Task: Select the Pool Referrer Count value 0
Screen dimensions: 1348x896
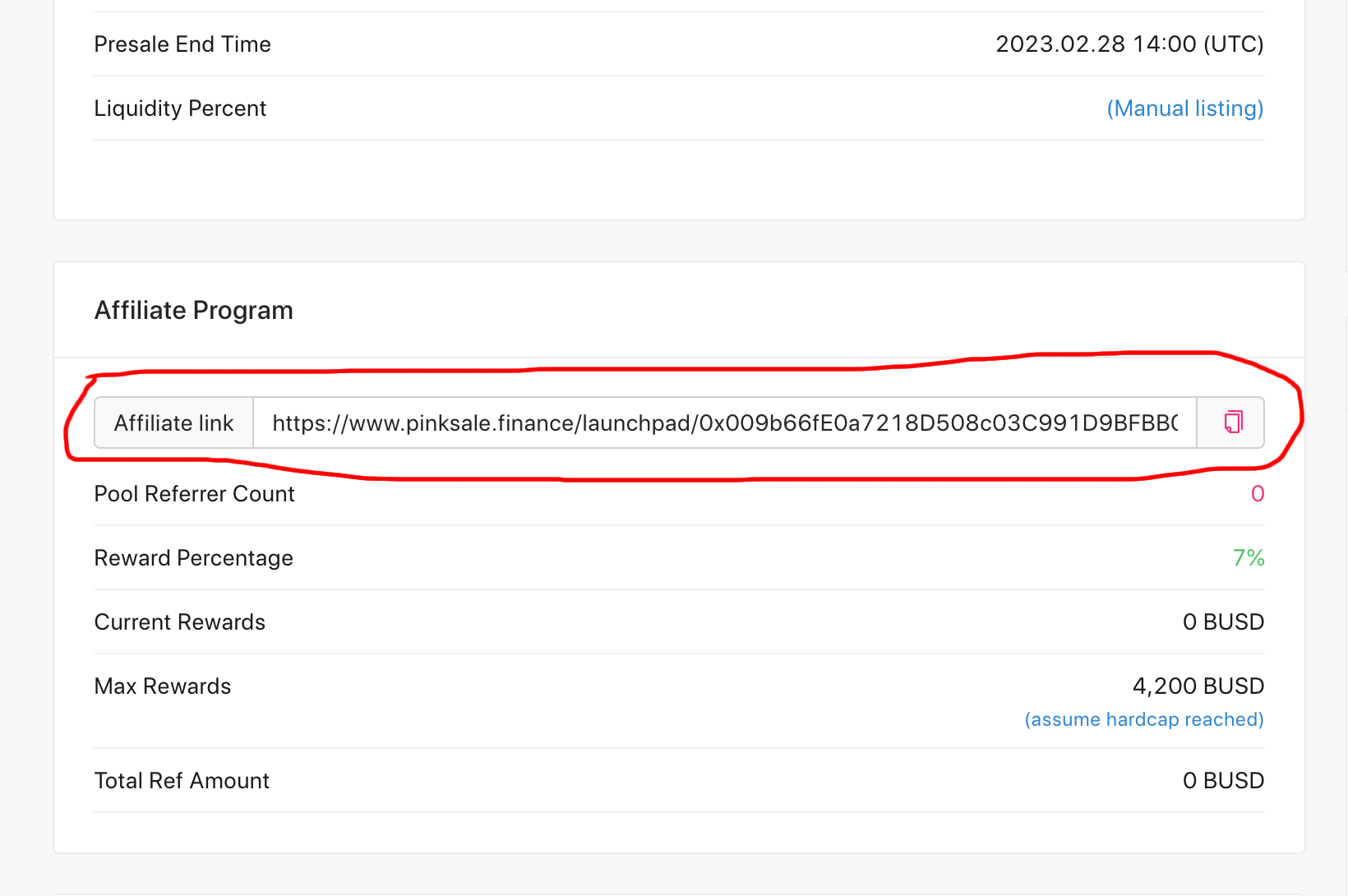Action: [1258, 493]
